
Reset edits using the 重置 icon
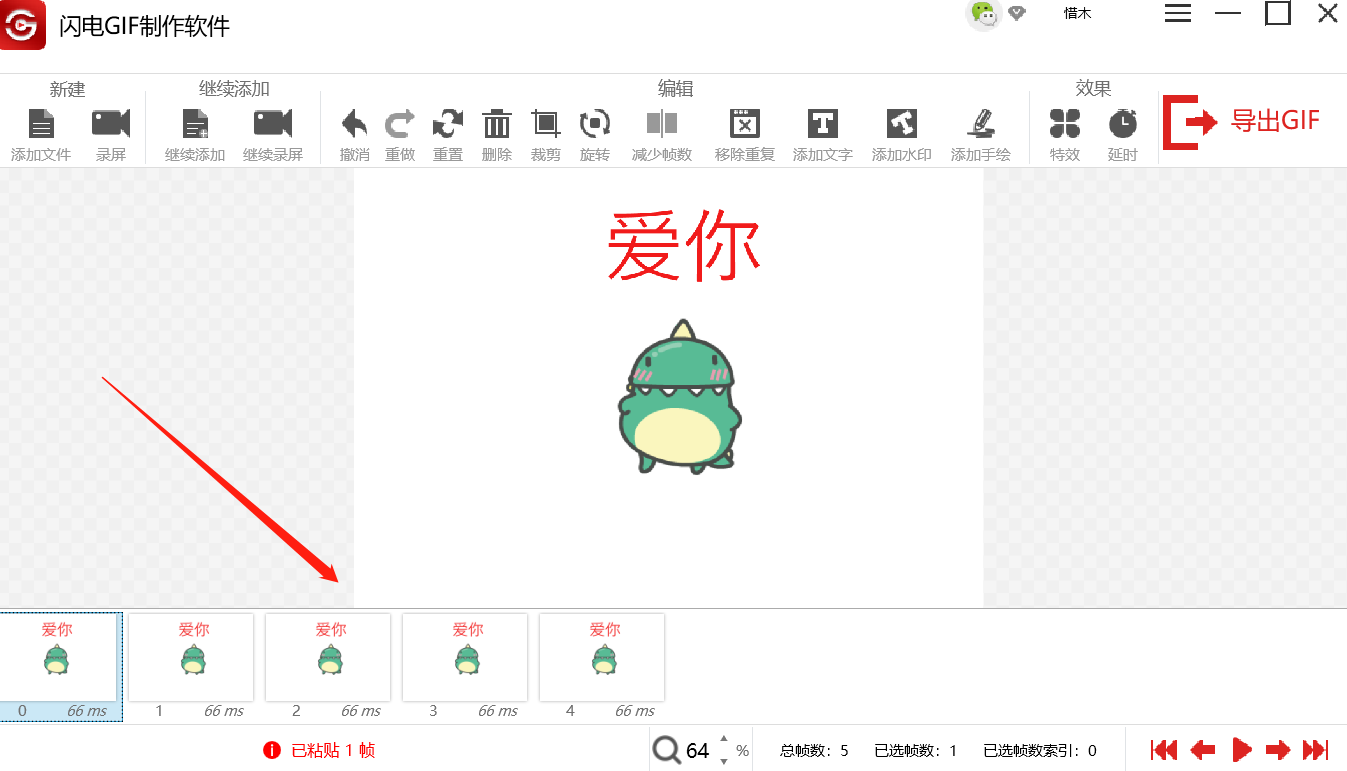tap(448, 124)
